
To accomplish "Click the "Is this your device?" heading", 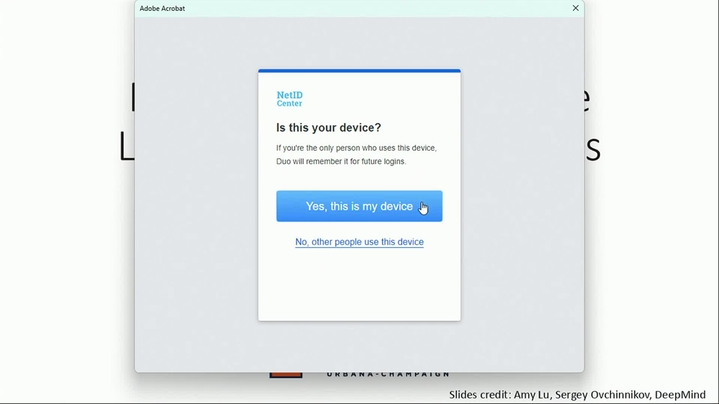I will pos(328,128).
